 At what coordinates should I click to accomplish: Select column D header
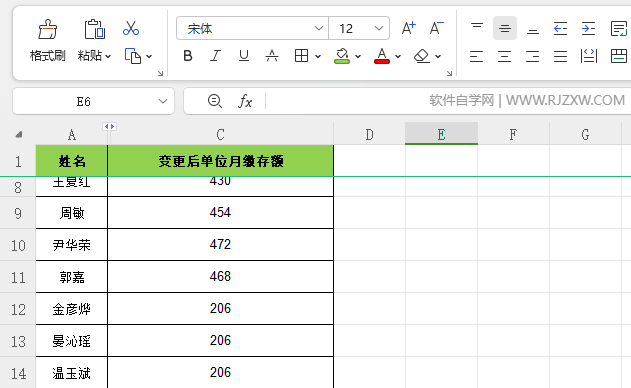coord(369,134)
